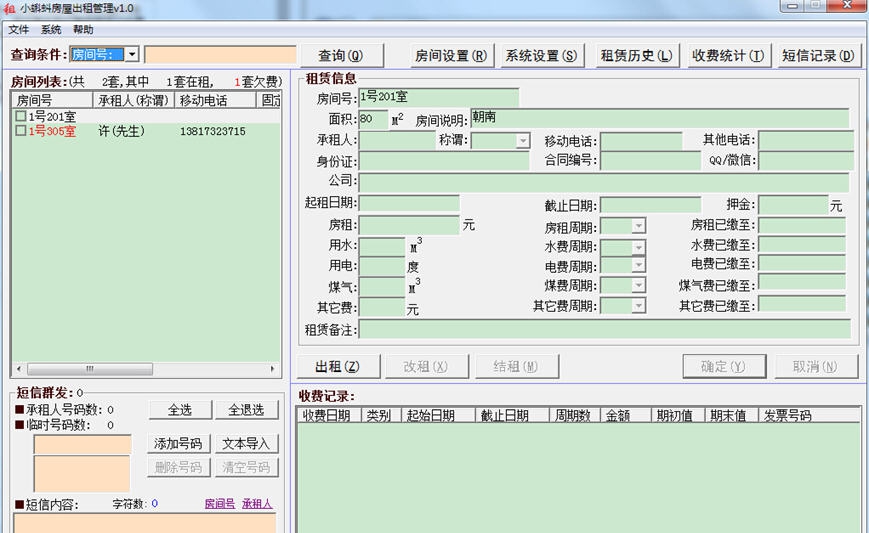Open 收费统计(T)

pos(728,55)
